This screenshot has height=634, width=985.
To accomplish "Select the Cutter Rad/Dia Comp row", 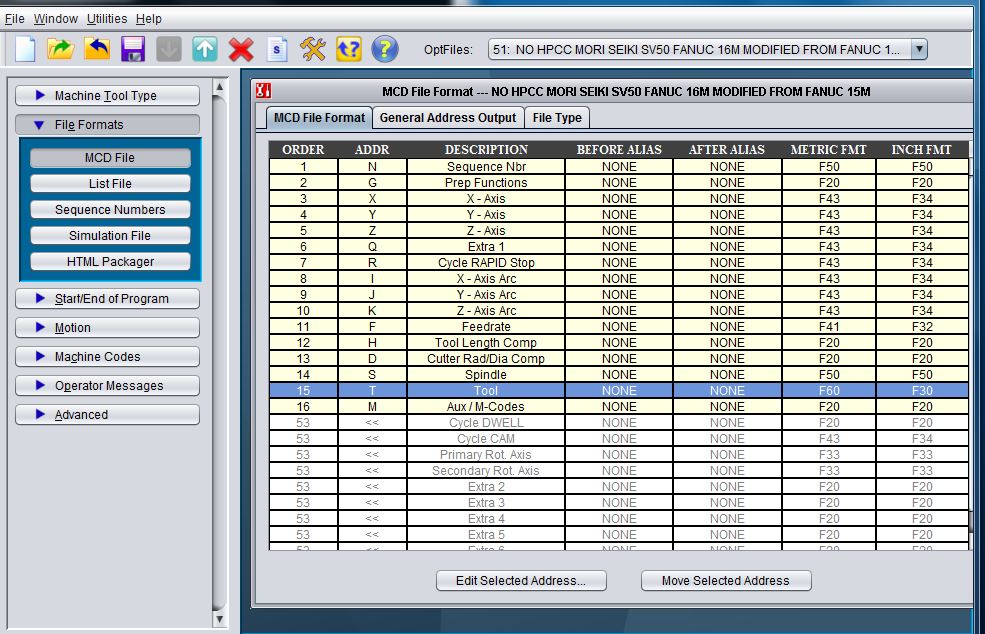I will [x=619, y=359].
